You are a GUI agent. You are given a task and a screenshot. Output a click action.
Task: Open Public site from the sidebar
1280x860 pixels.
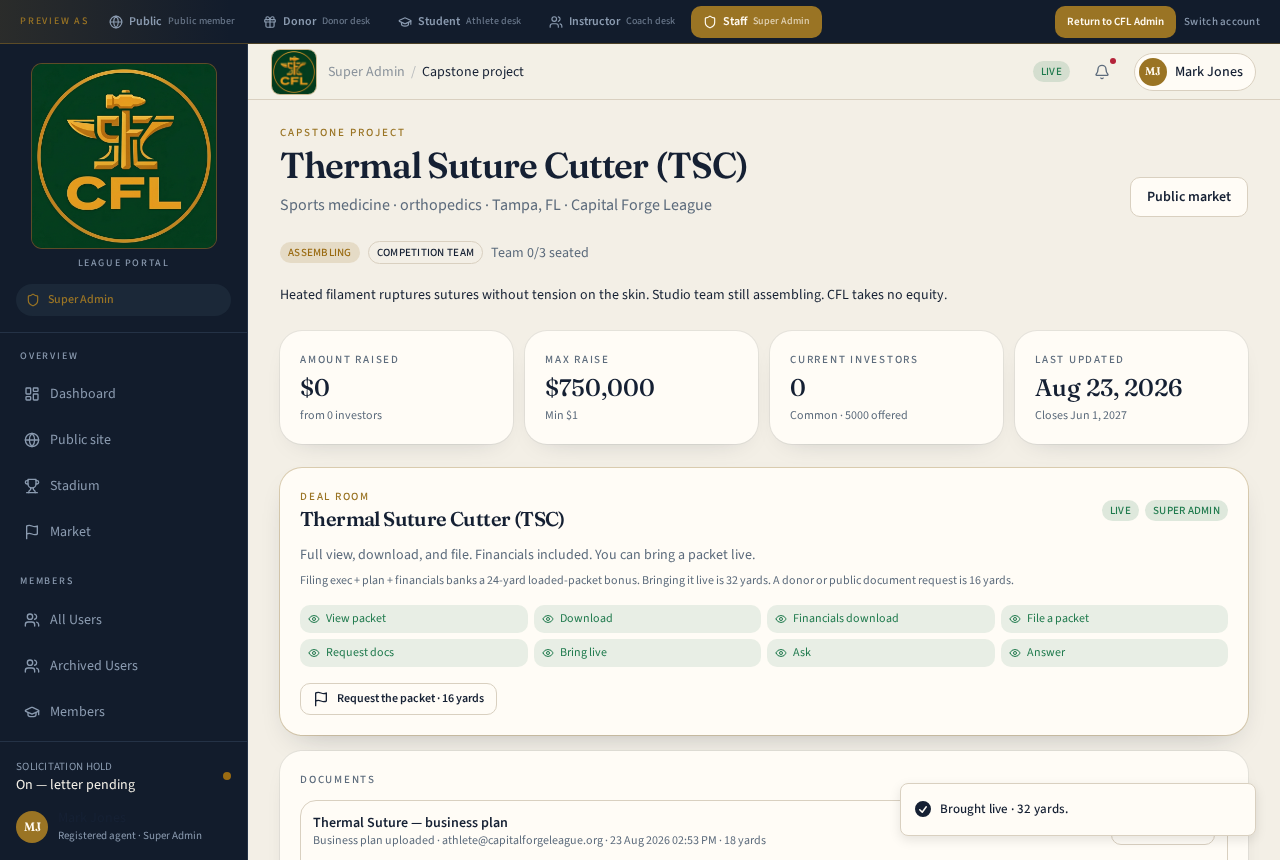[x=123, y=440]
